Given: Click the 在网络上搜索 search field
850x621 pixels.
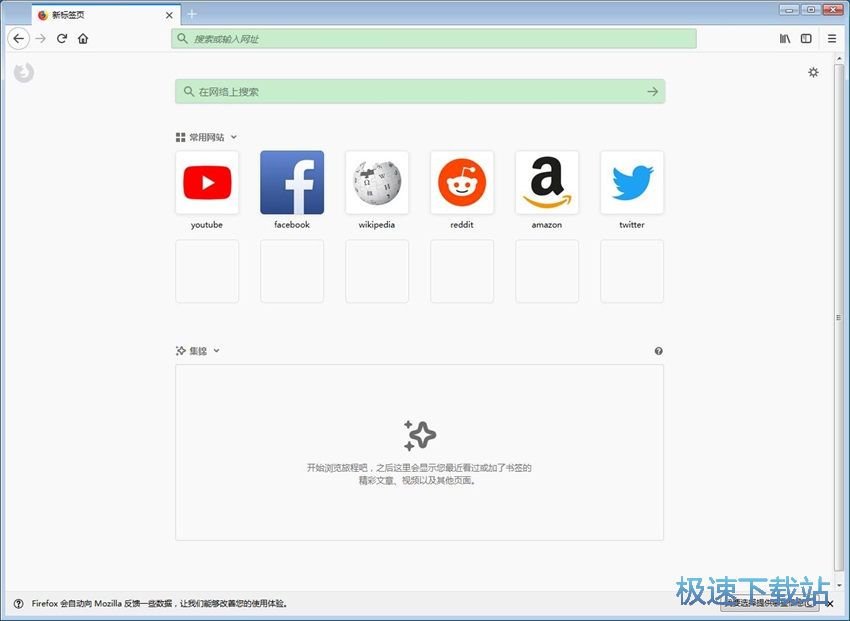Looking at the screenshot, I should click(x=420, y=92).
